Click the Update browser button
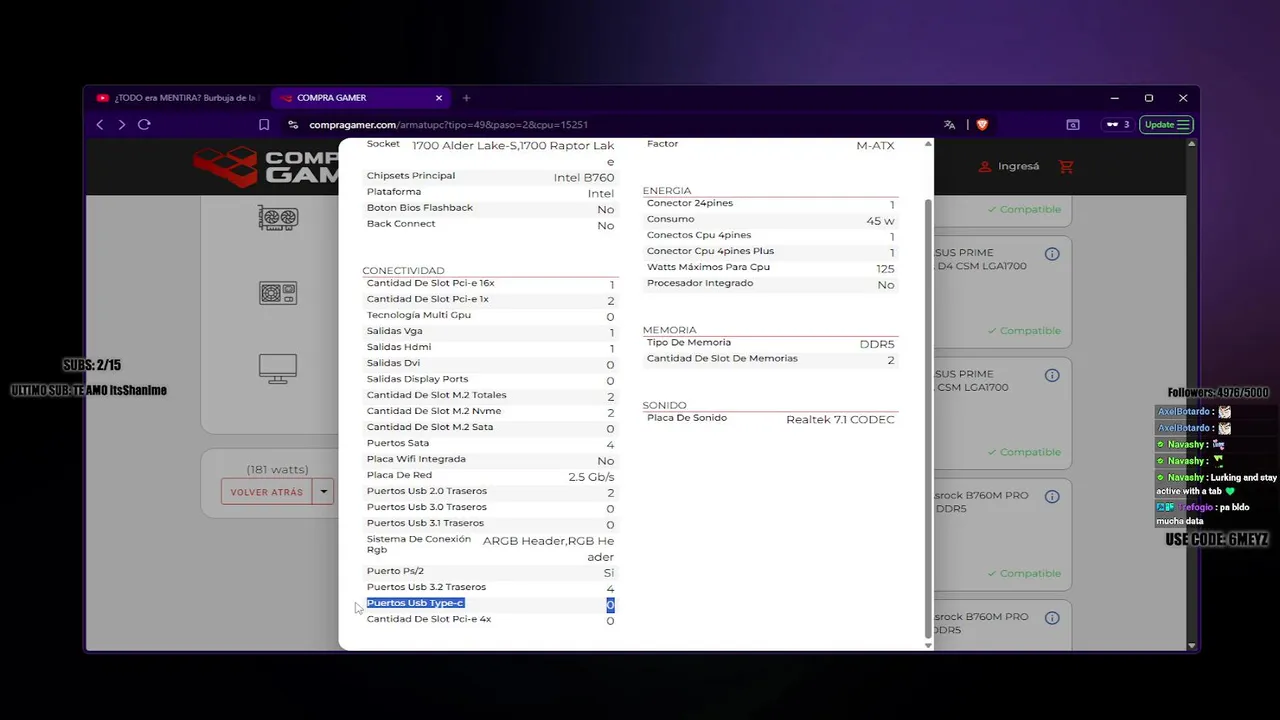This screenshot has height=720, width=1280. point(1167,125)
